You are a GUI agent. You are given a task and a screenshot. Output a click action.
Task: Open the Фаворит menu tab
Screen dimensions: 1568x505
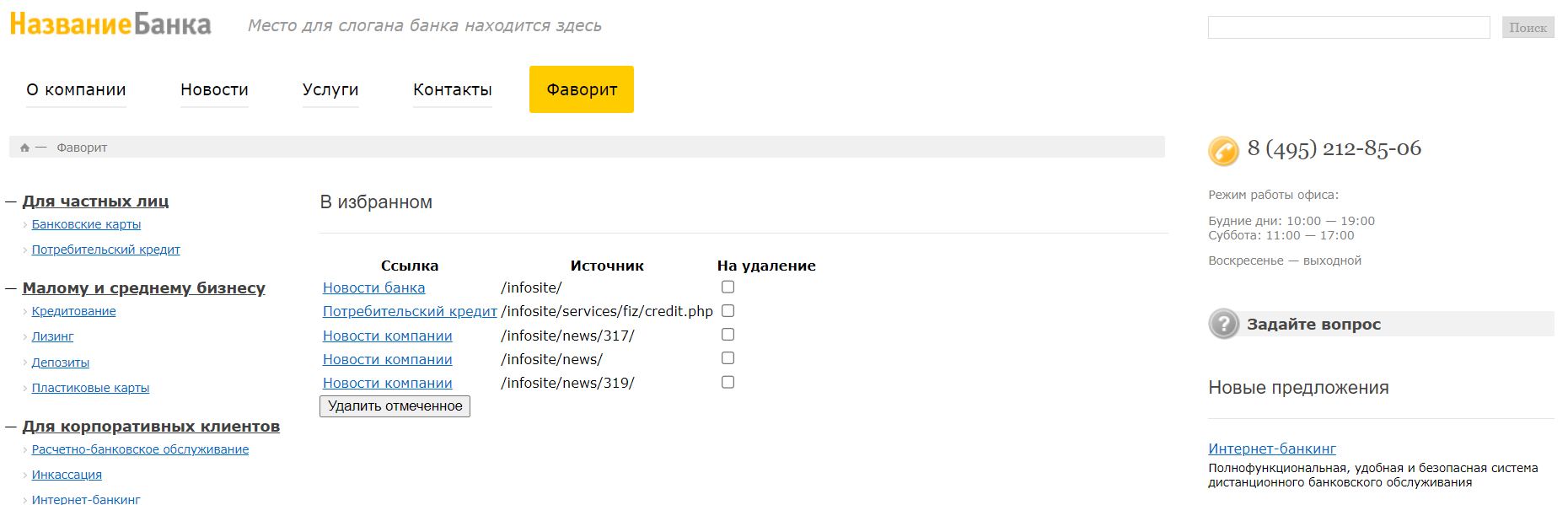[582, 89]
